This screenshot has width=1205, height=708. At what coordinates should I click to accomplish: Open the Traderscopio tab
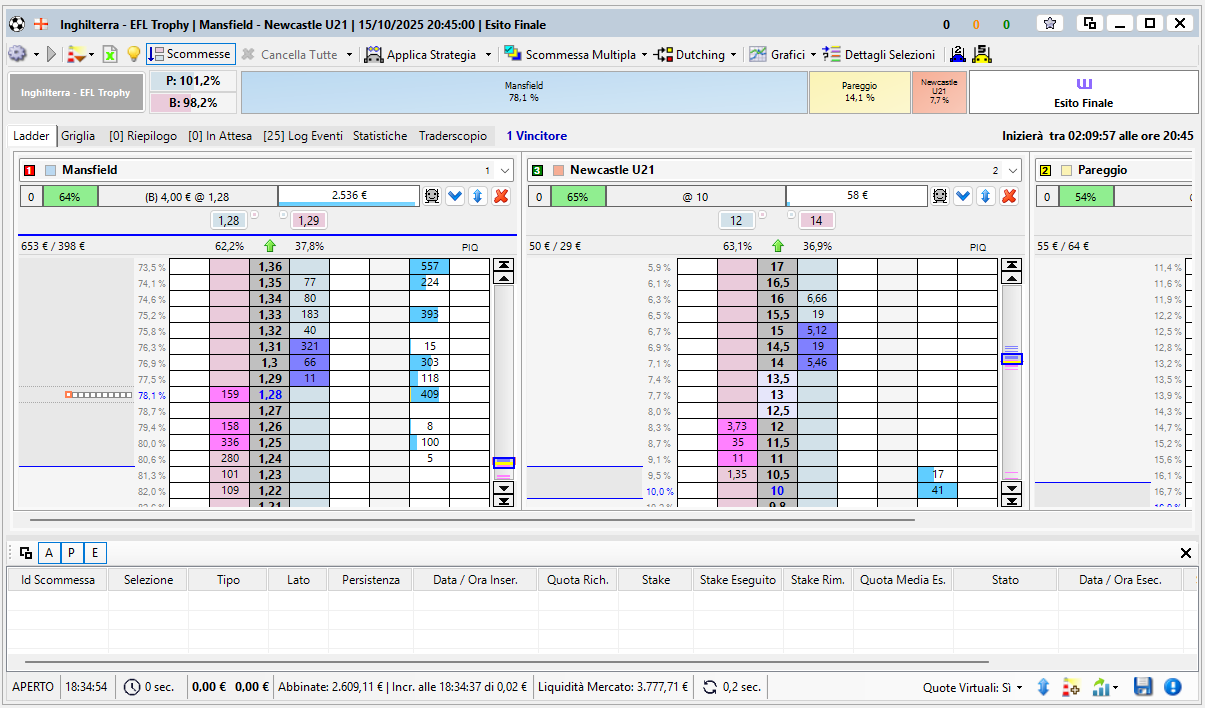click(453, 136)
